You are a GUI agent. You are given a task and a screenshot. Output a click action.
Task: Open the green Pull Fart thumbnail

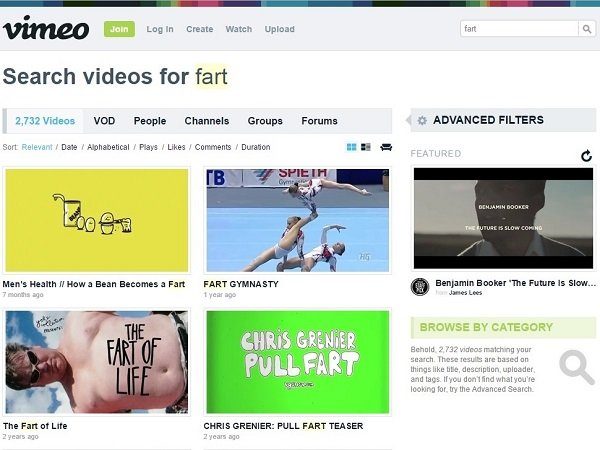coord(298,362)
